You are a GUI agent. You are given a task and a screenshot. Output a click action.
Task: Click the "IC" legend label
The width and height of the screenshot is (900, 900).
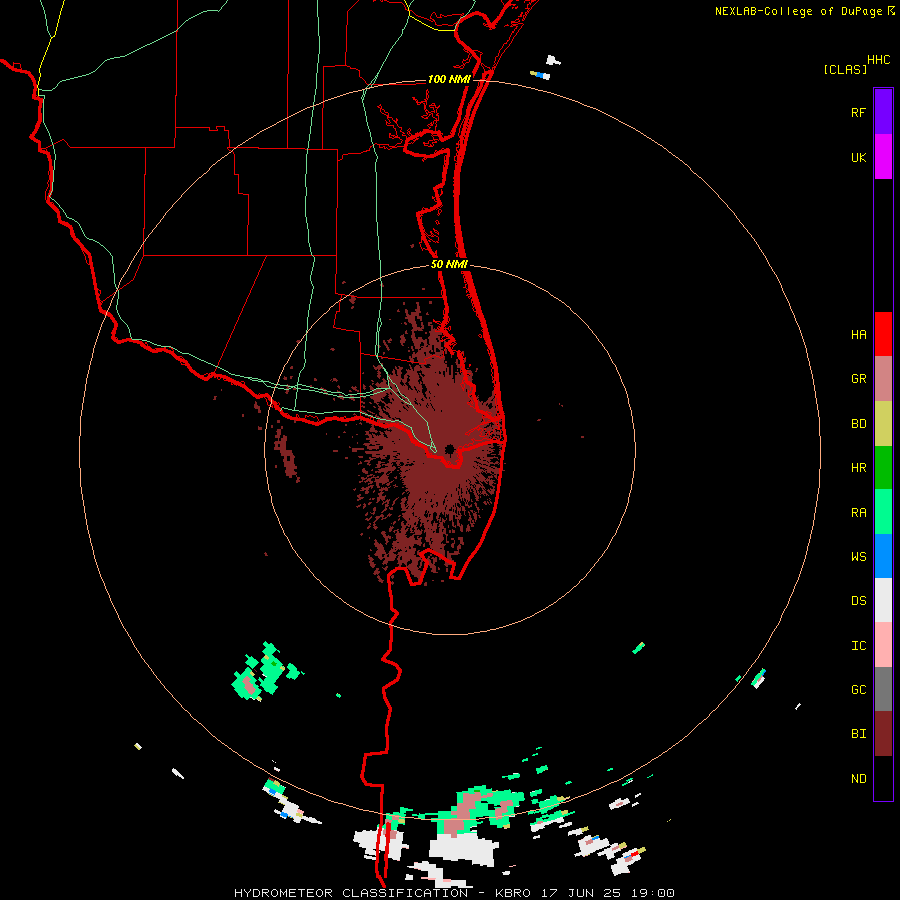(x=858, y=646)
